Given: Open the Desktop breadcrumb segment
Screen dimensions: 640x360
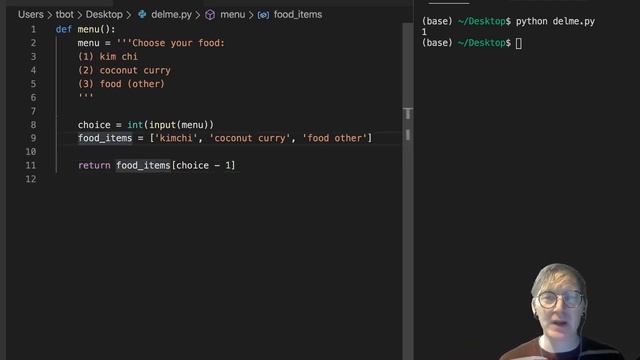Looking at the screenshot, I should point(104,15).
